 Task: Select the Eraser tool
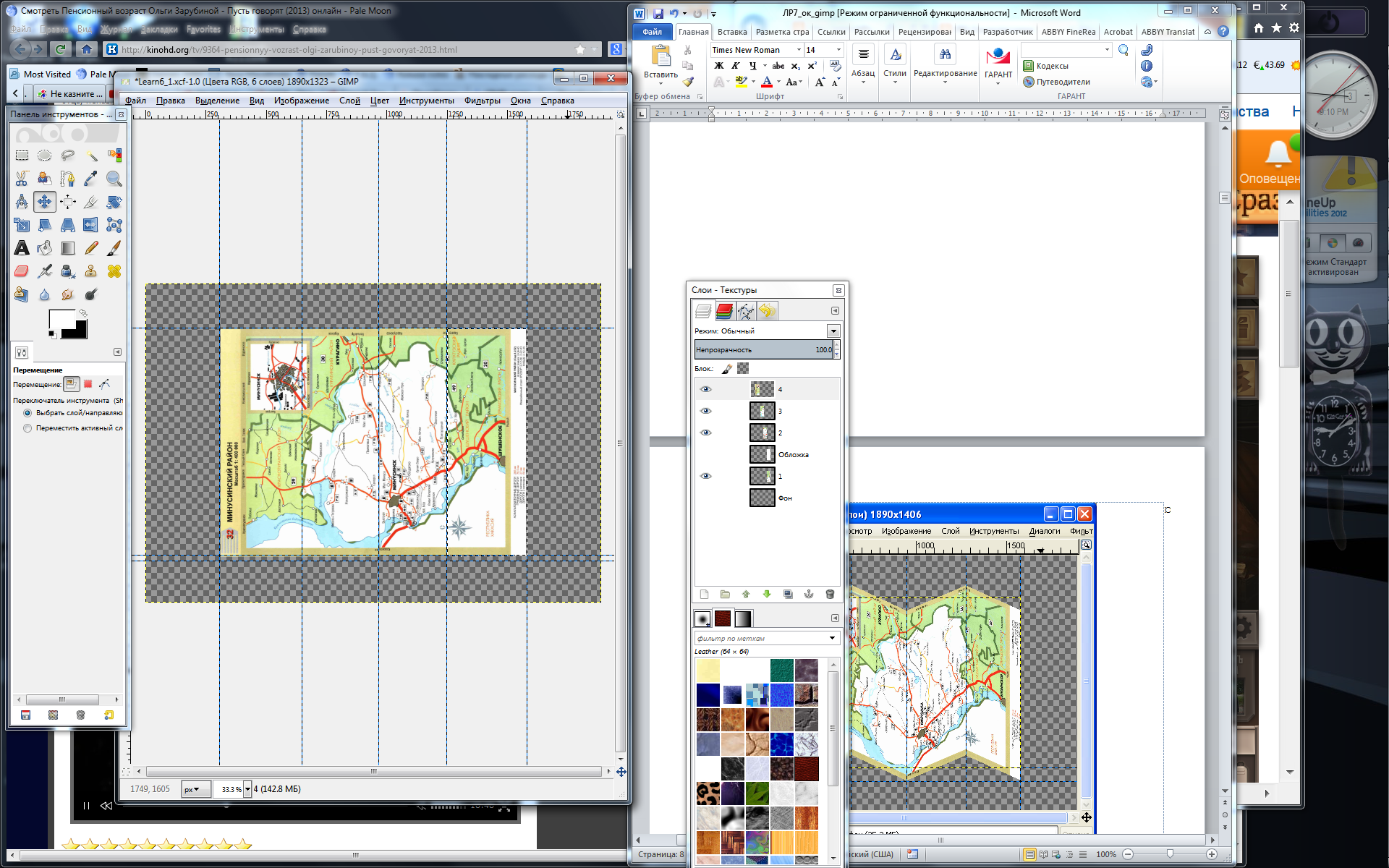(x=22, y=271)
